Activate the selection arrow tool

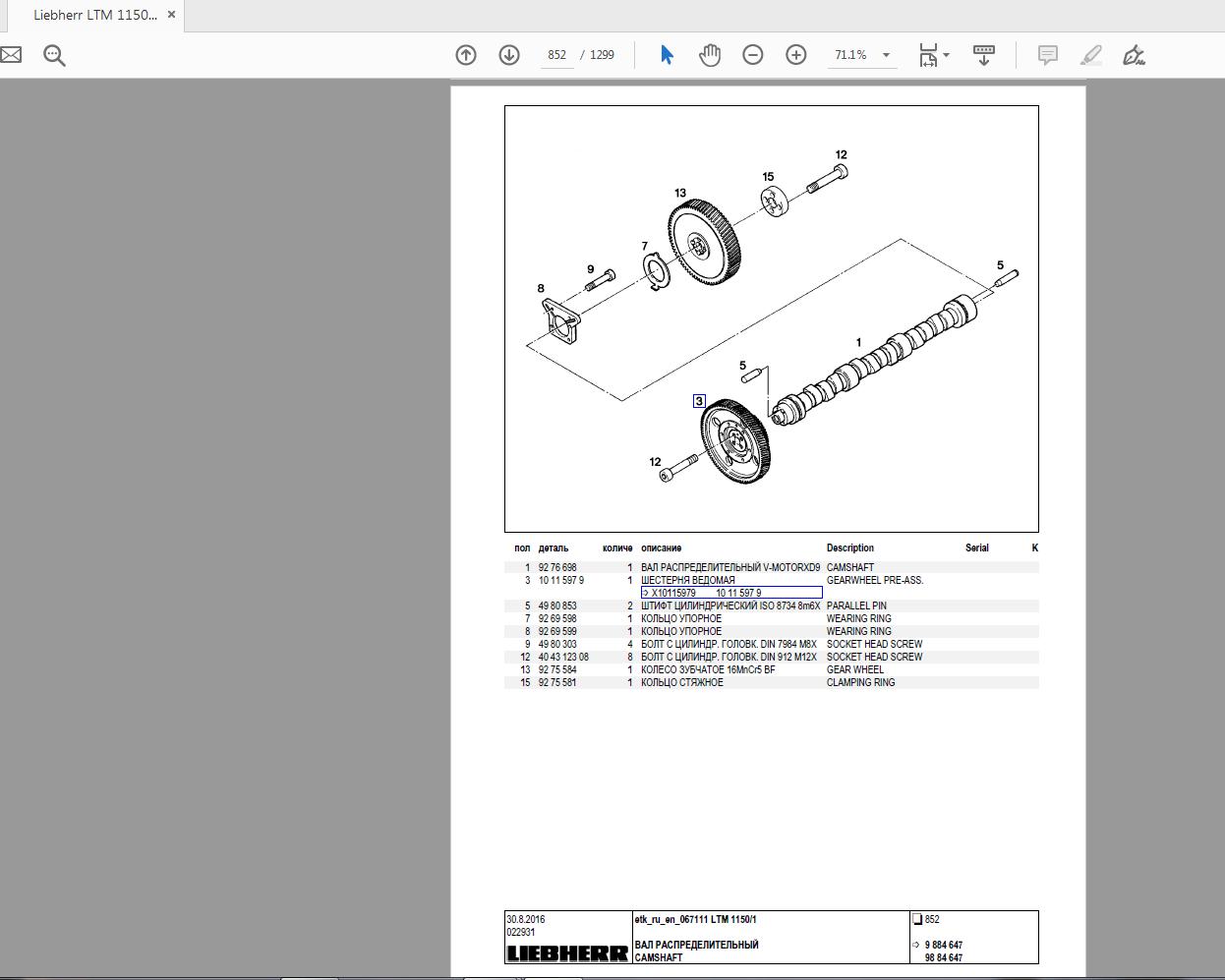667,55
